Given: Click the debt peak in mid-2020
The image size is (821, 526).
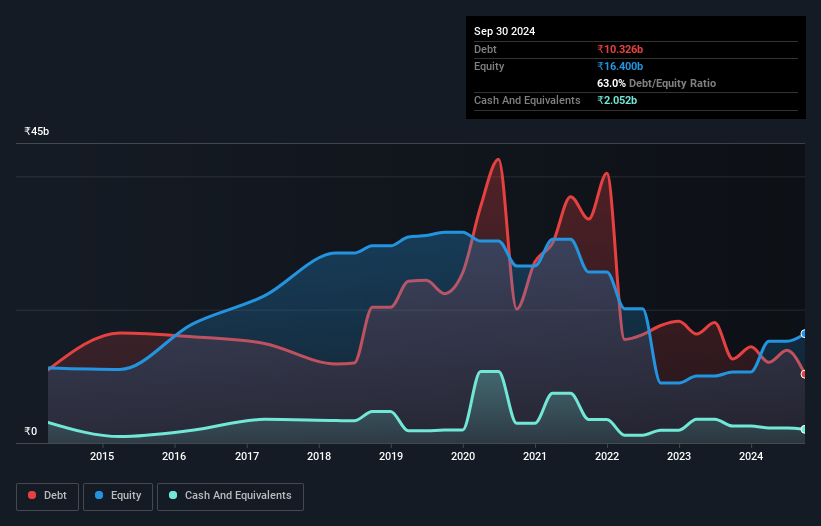Looking at the screenshot, I should [498, 159].
